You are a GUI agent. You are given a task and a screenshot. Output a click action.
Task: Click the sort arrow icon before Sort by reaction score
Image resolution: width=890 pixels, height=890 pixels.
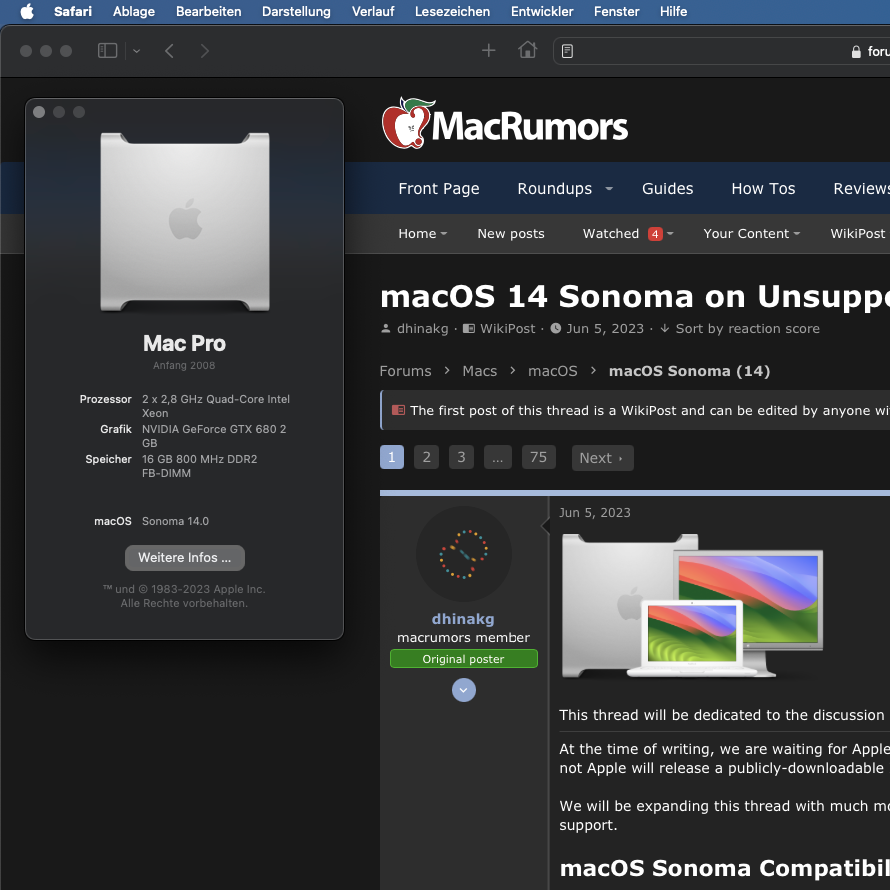pyautogui.click(x=665, y=329)
